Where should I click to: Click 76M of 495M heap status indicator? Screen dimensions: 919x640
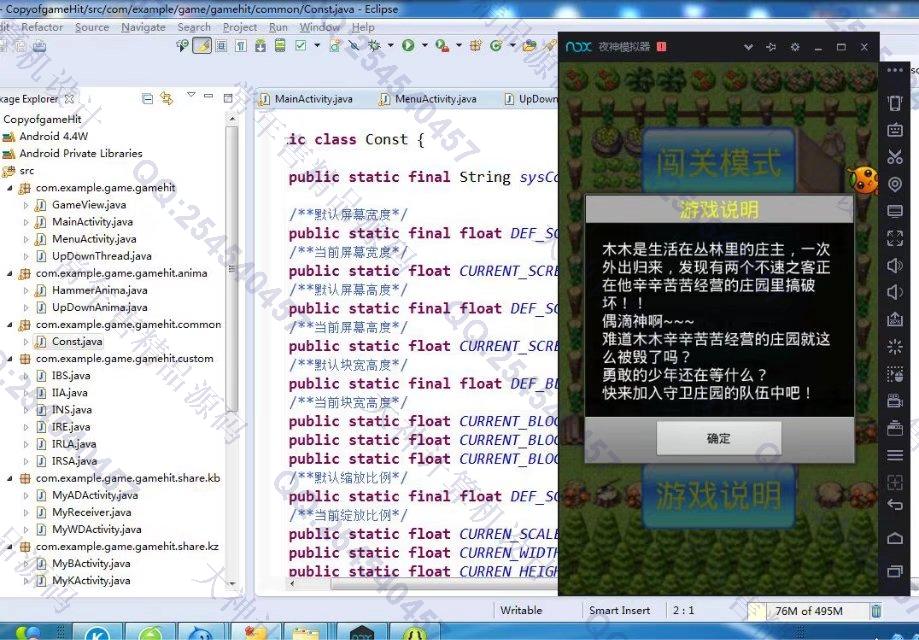coord(809,611)
